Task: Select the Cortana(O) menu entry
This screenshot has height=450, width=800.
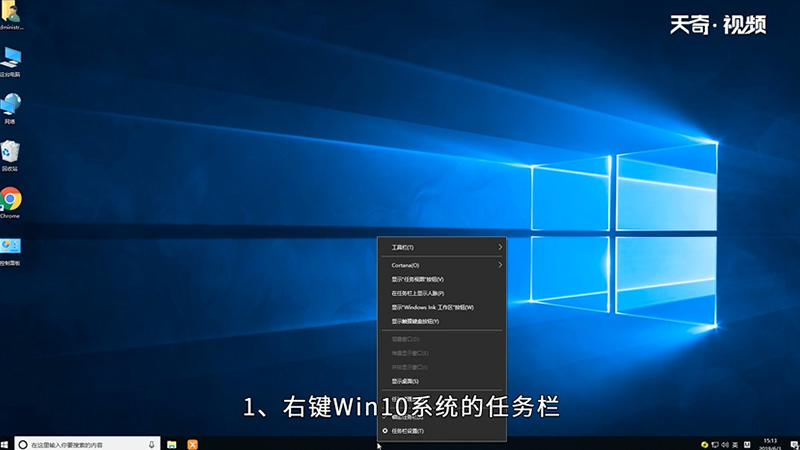Action: pos(442,265)
